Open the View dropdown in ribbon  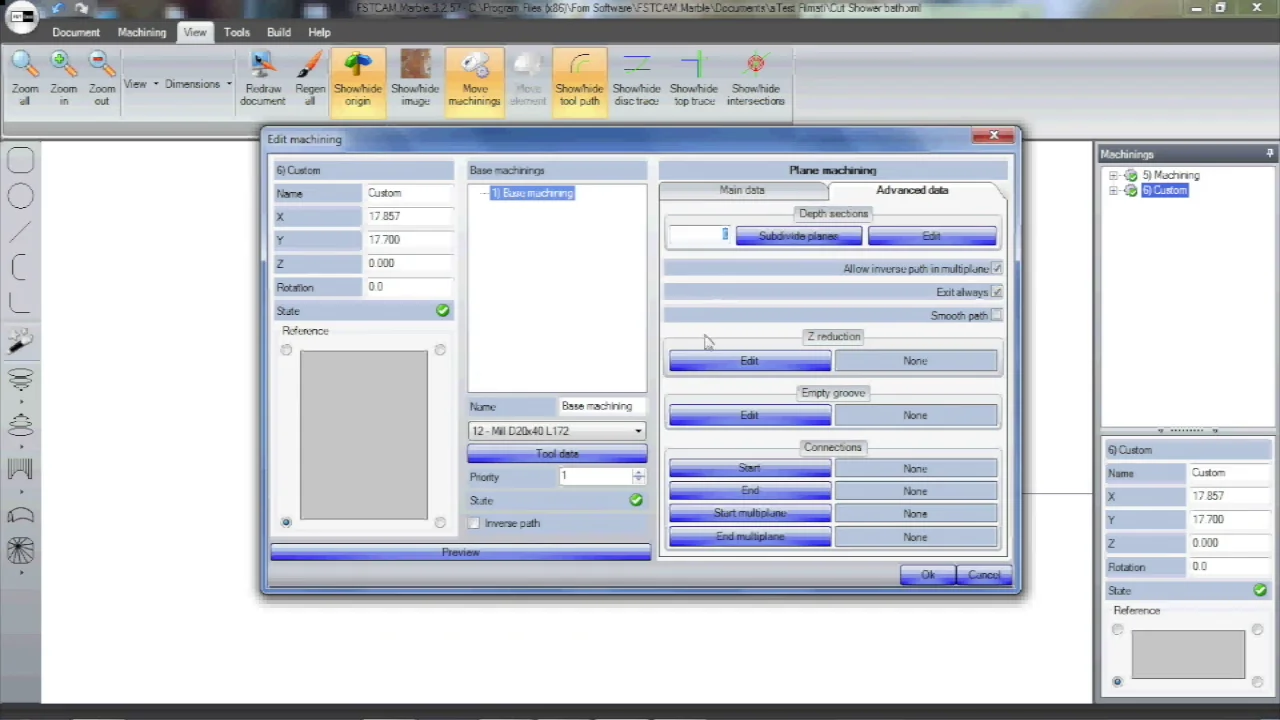[x=140, y=84]
